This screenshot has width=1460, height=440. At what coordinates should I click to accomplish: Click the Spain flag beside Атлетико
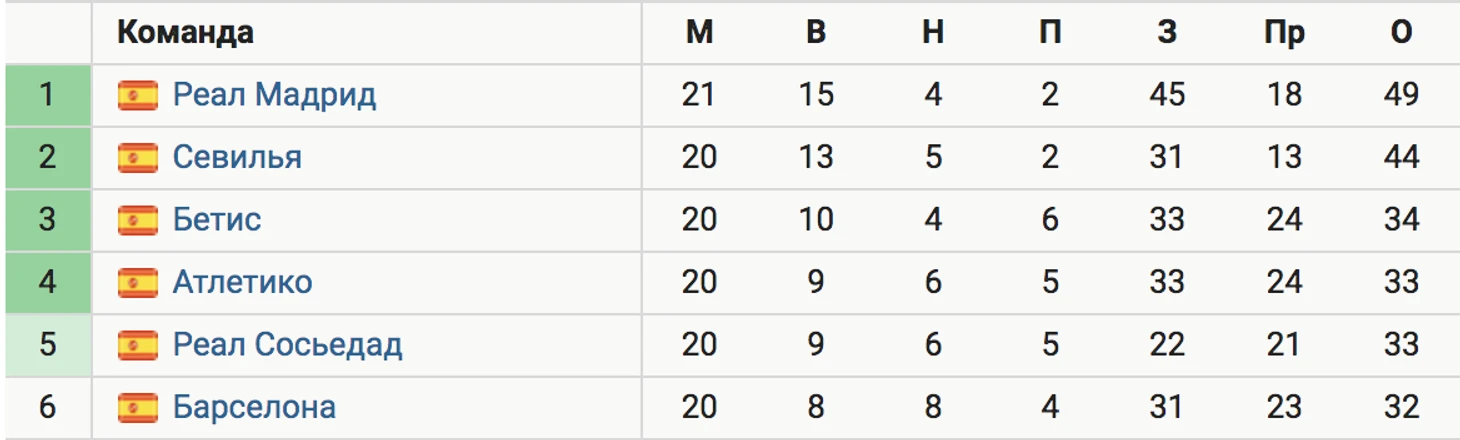tap(138, 283)
